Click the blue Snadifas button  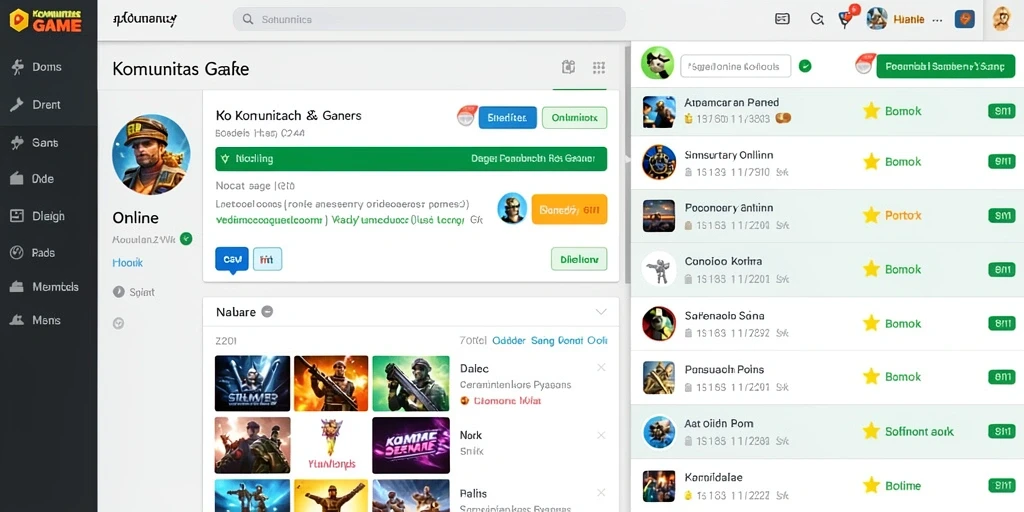click(507, 118)
